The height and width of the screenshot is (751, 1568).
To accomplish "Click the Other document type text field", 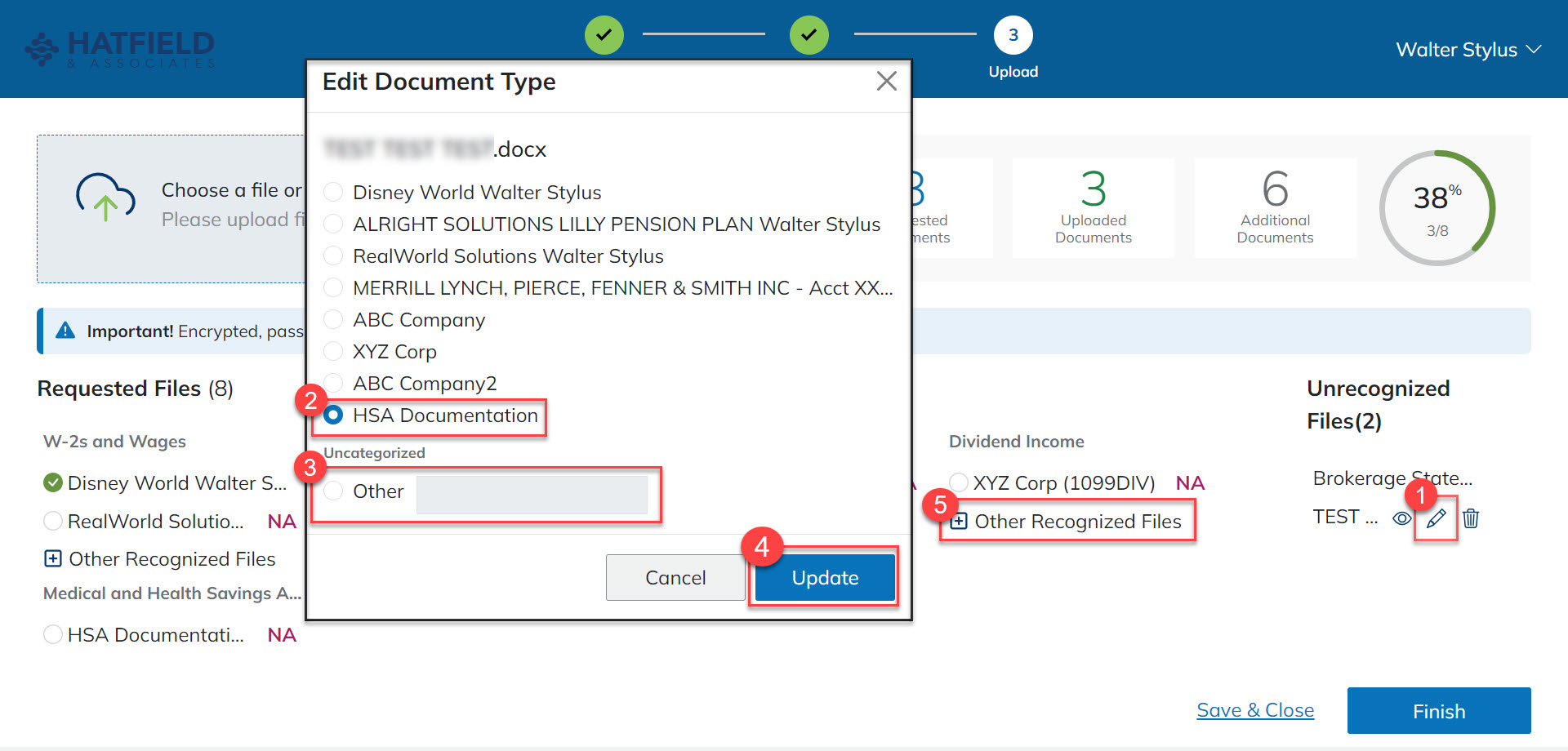I will (532, 495).
